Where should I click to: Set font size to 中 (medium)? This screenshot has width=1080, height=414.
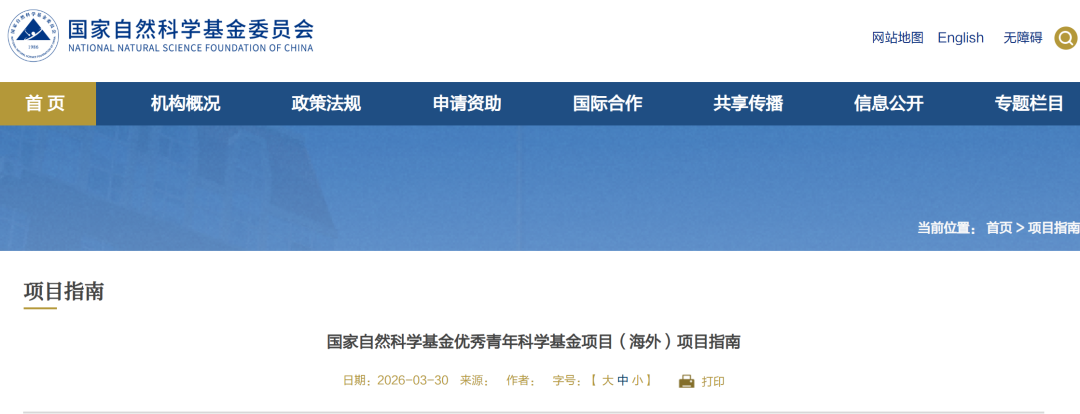coord(622,381)
